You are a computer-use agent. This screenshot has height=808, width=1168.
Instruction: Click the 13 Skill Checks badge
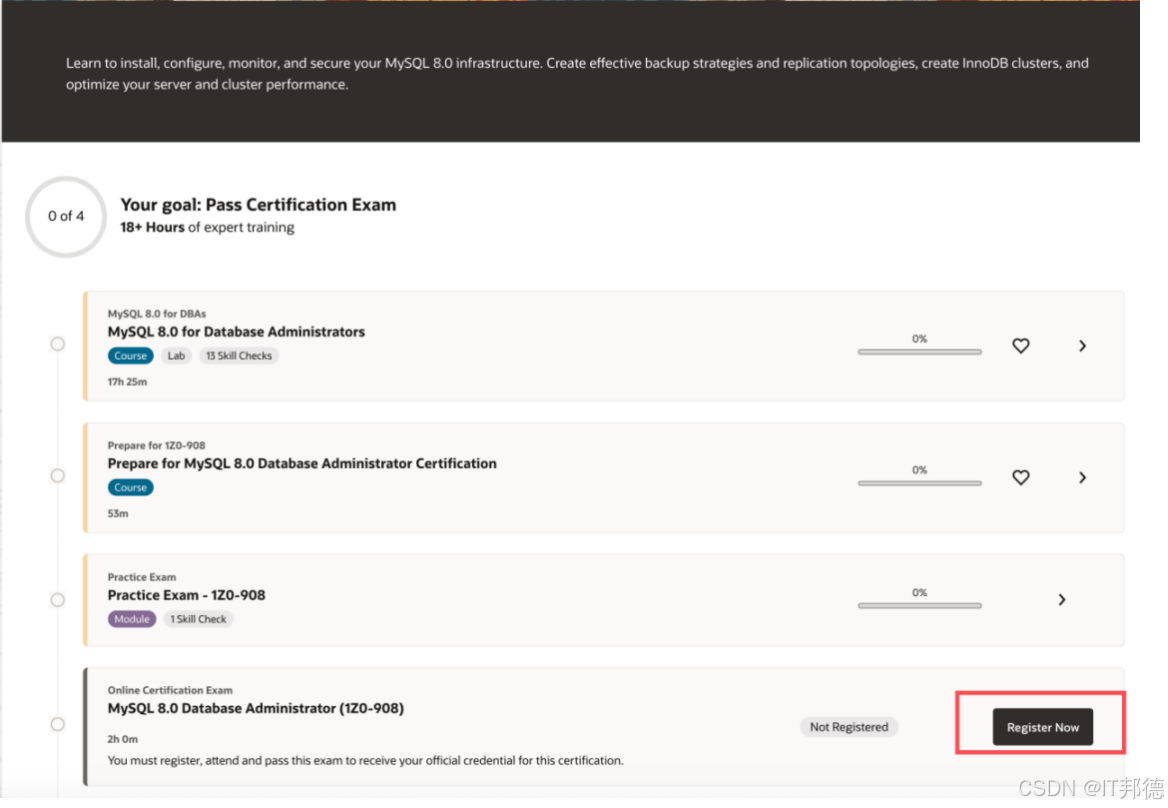coord(239,356)
